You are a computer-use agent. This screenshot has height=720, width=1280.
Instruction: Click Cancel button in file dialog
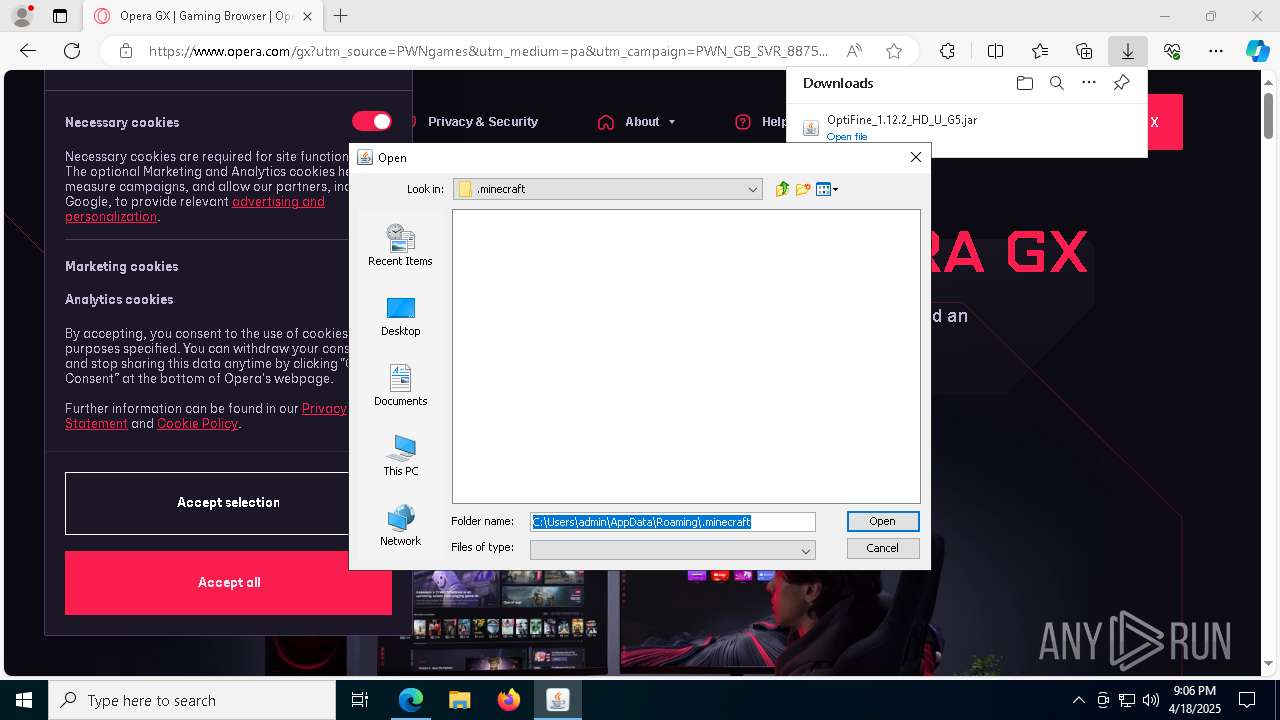tap(882, 548)
